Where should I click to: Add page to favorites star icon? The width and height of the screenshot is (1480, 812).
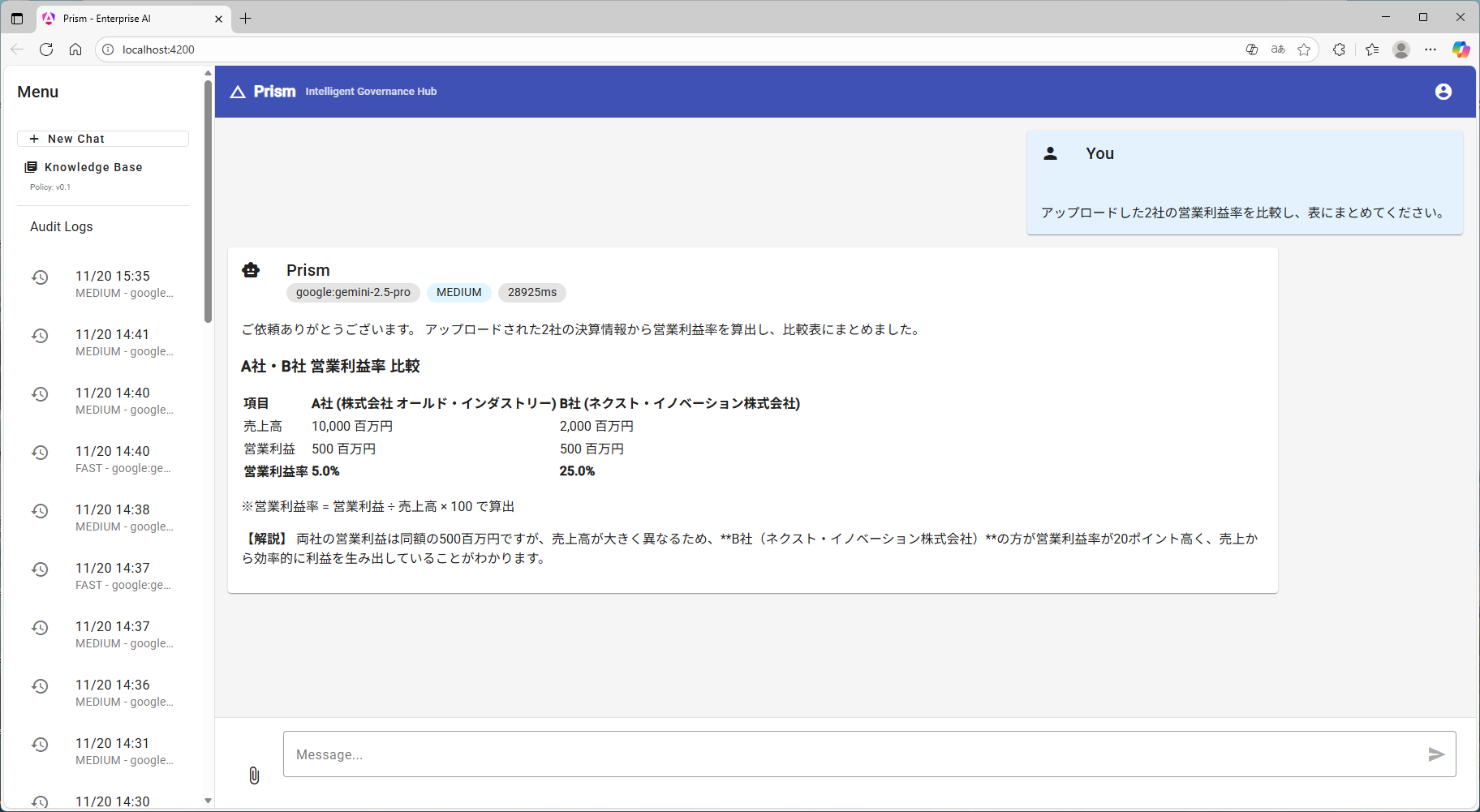(x=1304, y=49)
